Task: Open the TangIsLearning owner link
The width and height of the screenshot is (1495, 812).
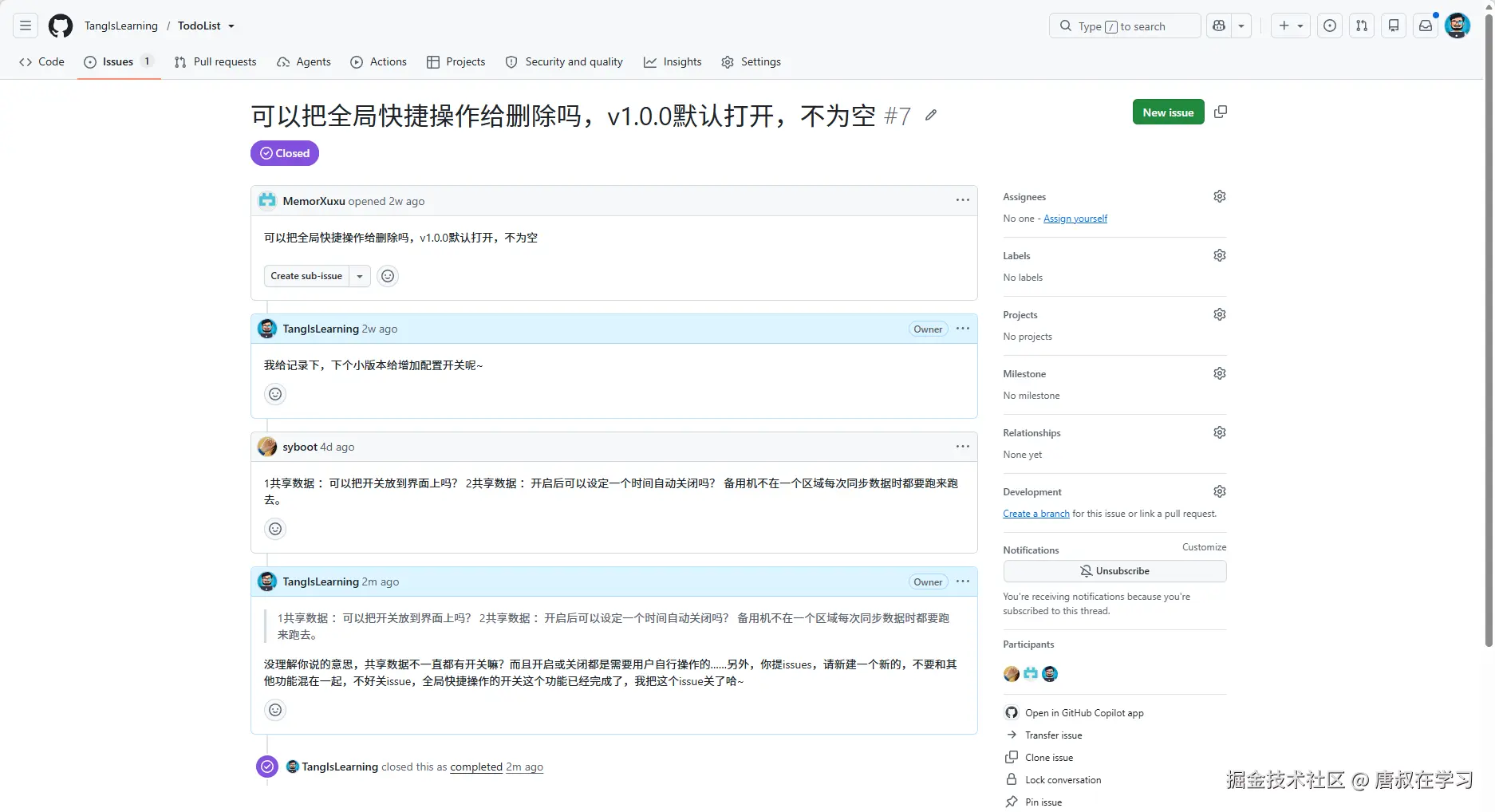Action: (x=121, y=26)
